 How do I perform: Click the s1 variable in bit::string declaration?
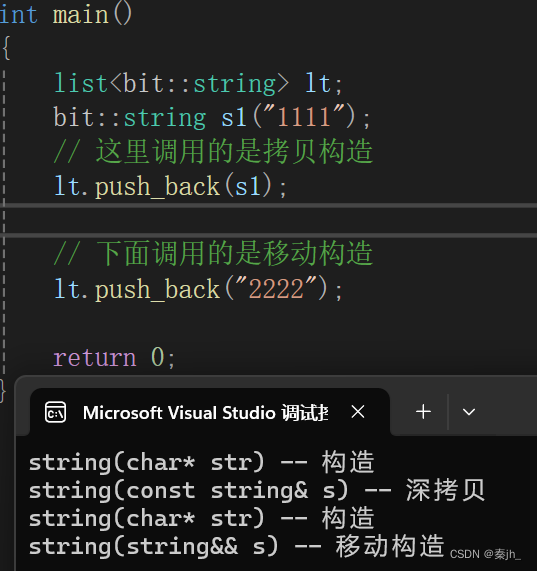tap(234, 118)
